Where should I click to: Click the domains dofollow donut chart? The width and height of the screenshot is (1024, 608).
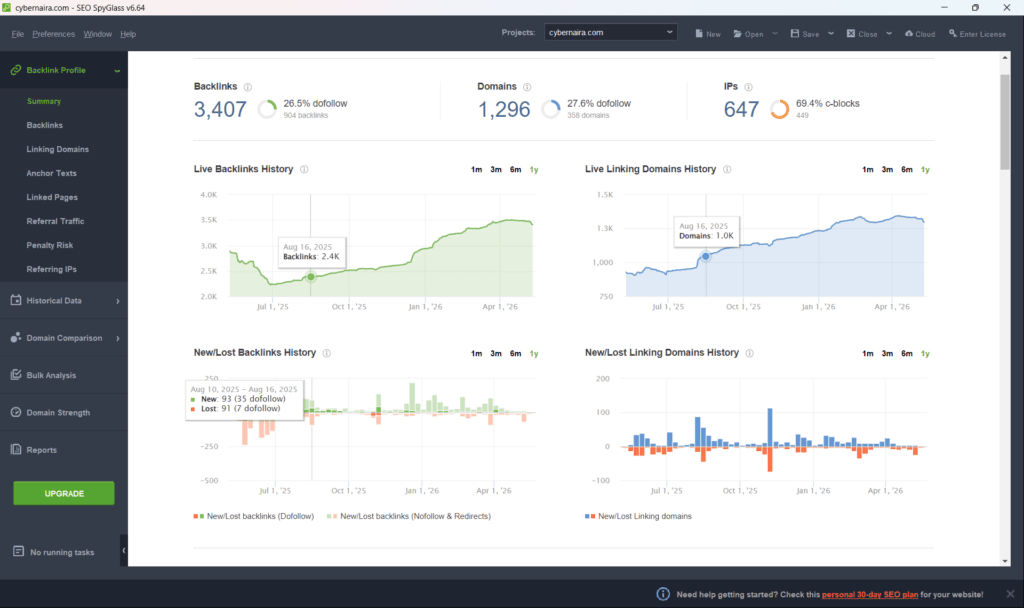click(x=551, y=109)
